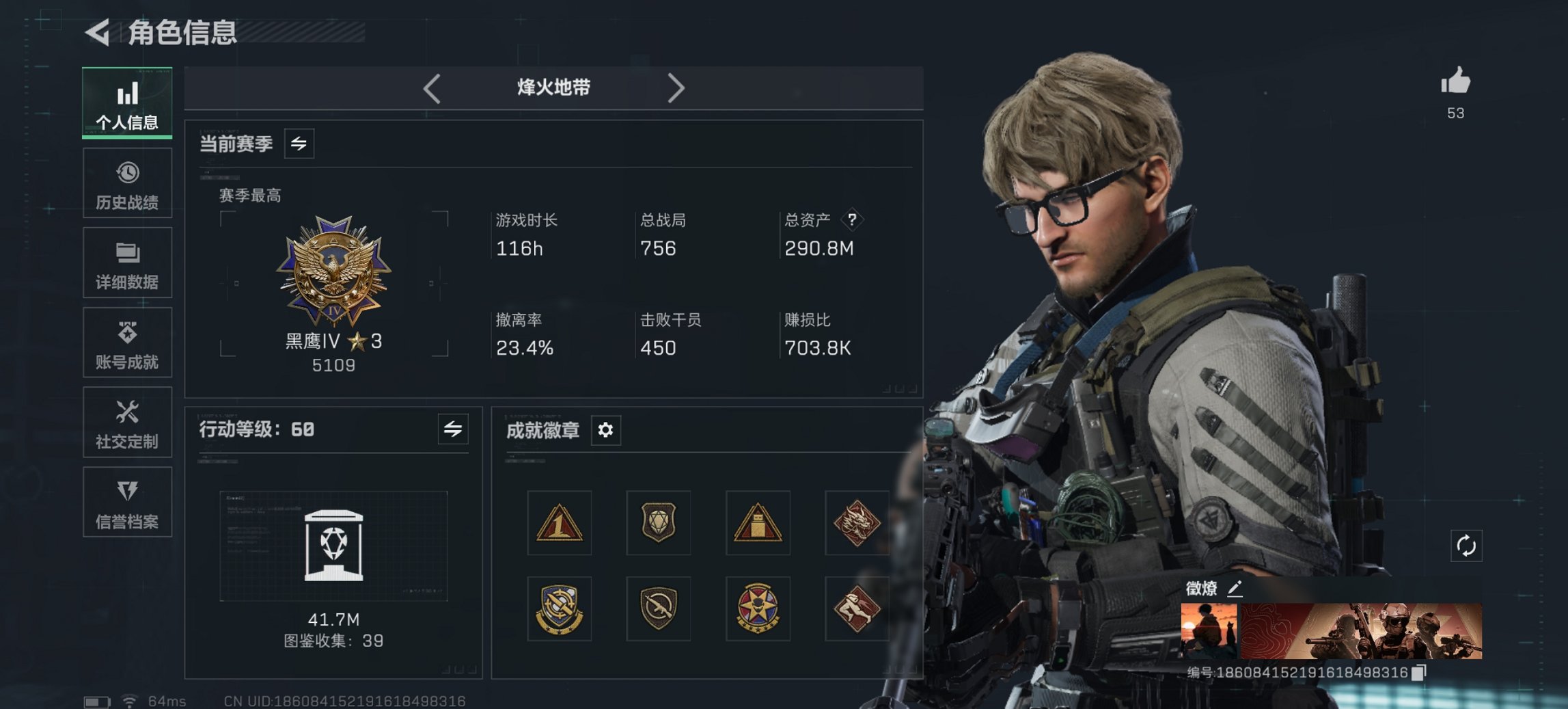Toggle the 当前赛季 season switch icon
Image resolution: width=1568 pixels, height=709 pixels.
(x=299, y=144)
